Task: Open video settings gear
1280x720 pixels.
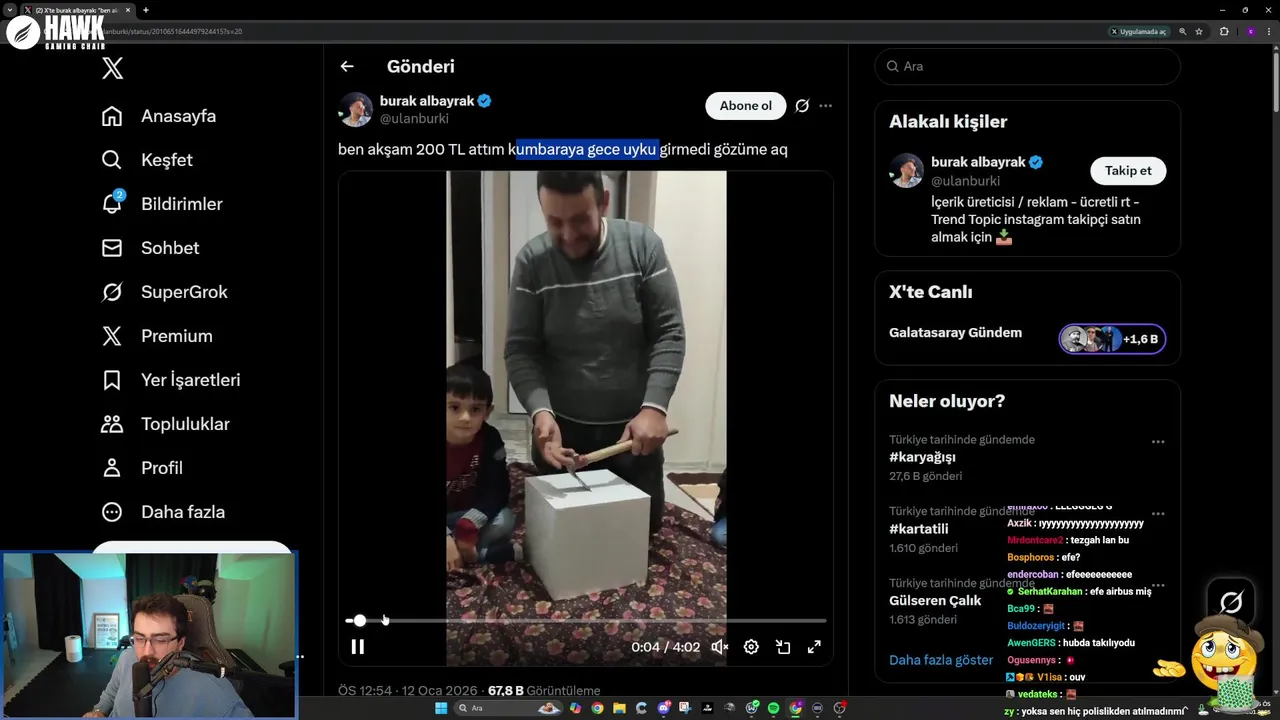Action: click(x=751, y=647)
